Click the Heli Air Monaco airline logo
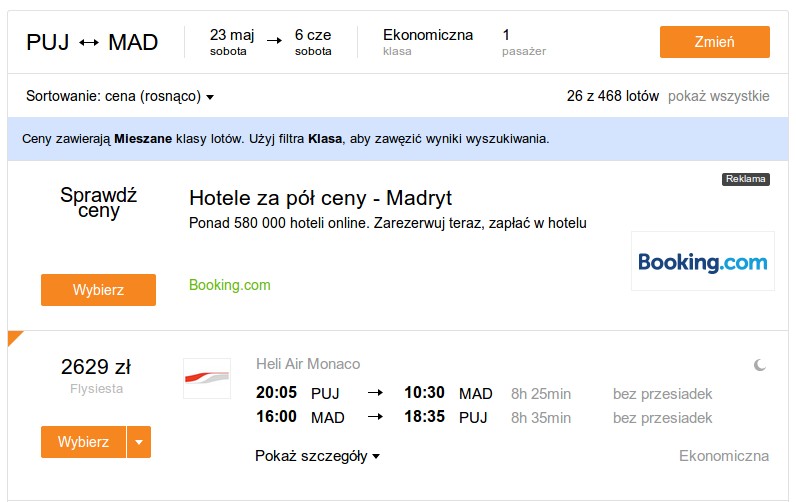The image size is (796, 502). point(207,378)
